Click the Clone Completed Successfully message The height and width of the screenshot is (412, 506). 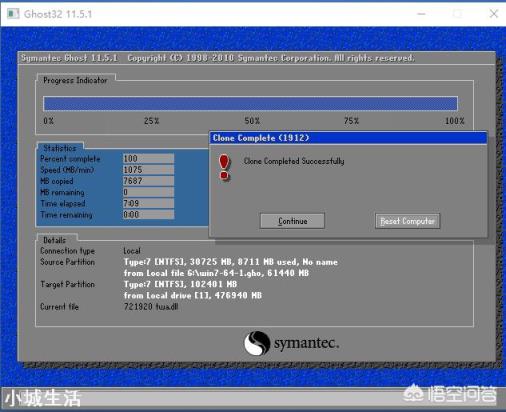[294, 161]
